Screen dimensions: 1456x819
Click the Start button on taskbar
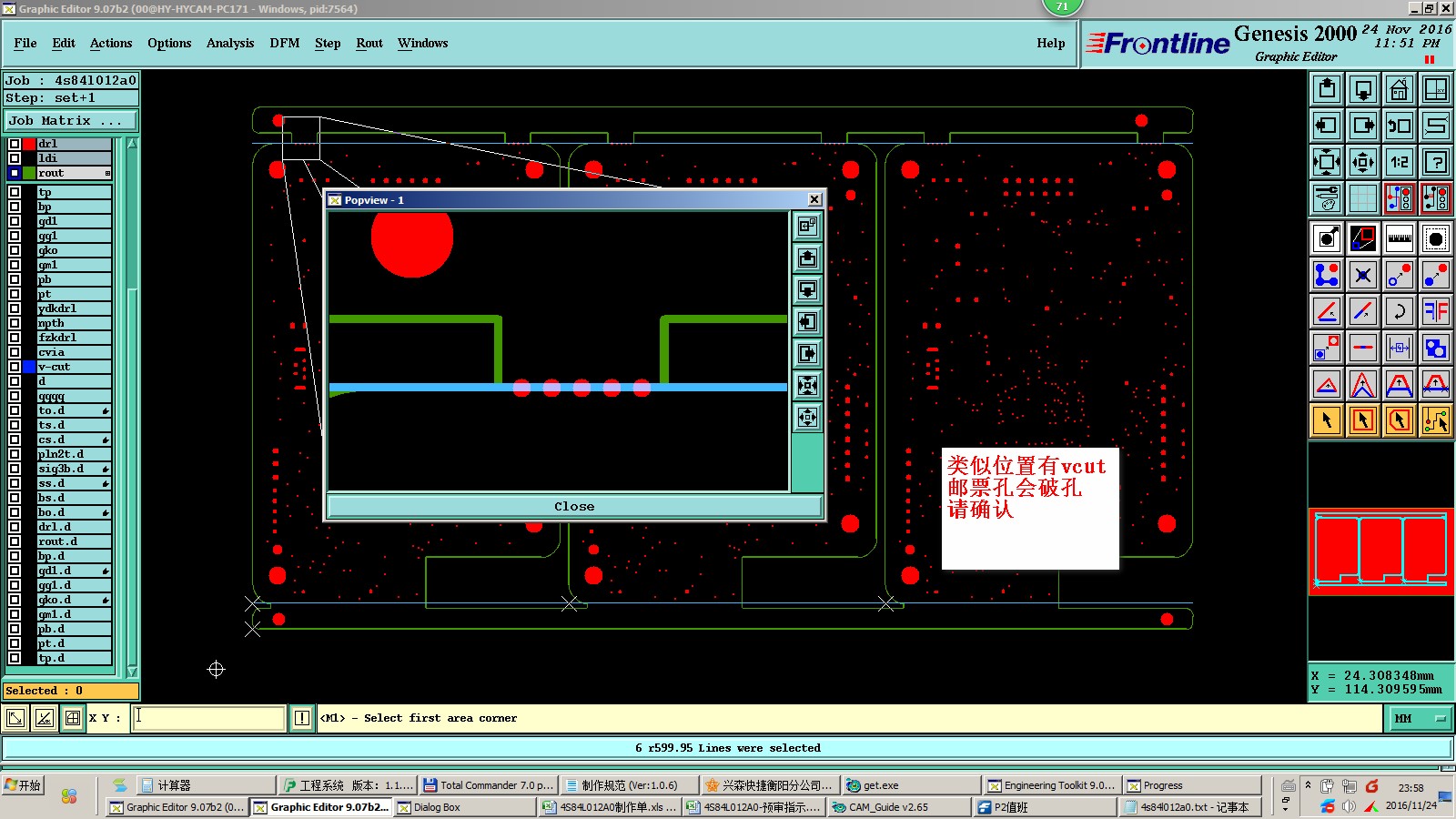click(x=23, y=785)
